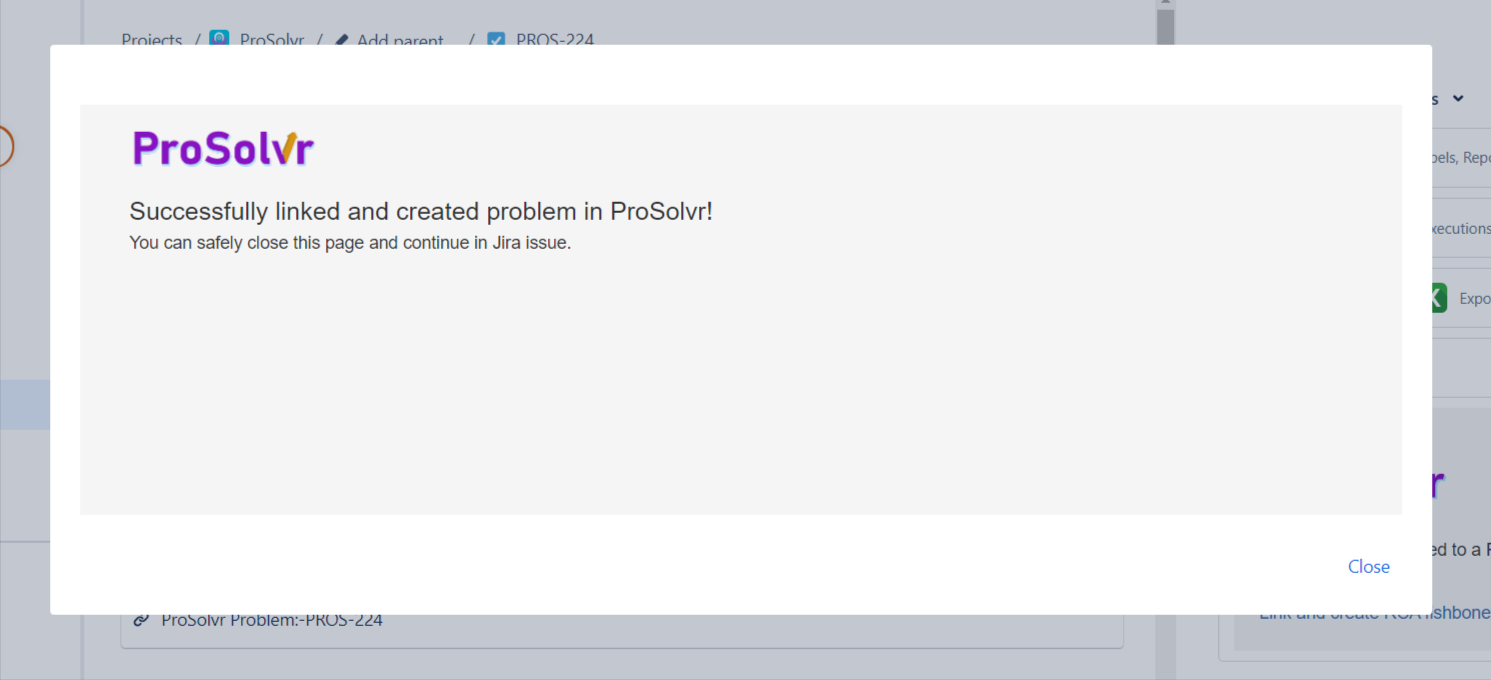This screenshot has width=1491, height=680.
Task: Open the ProSolvr Problem:-PROS-224 link
Action: click(x=272, y=620)
